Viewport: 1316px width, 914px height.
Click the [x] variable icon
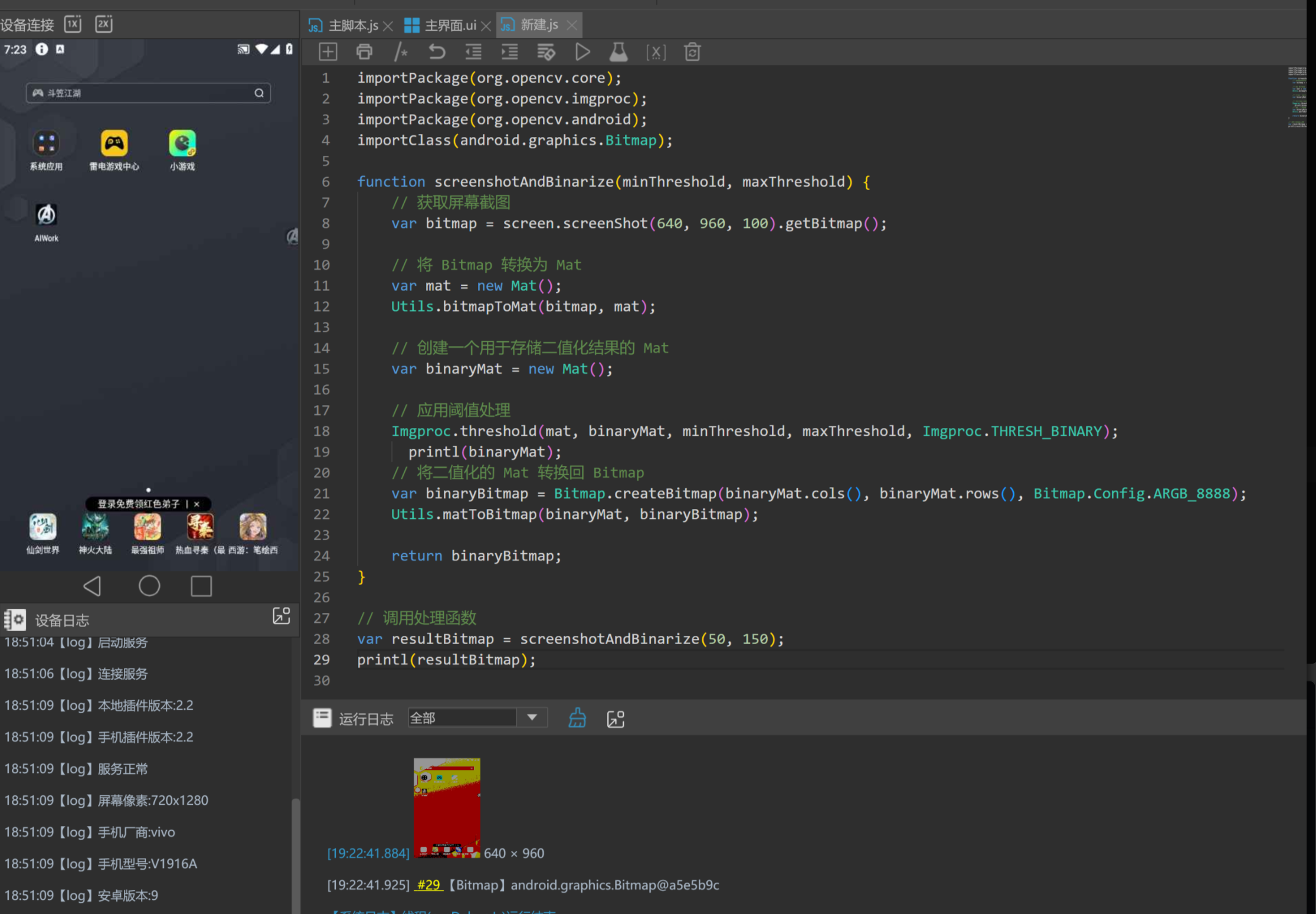[656, 53]
